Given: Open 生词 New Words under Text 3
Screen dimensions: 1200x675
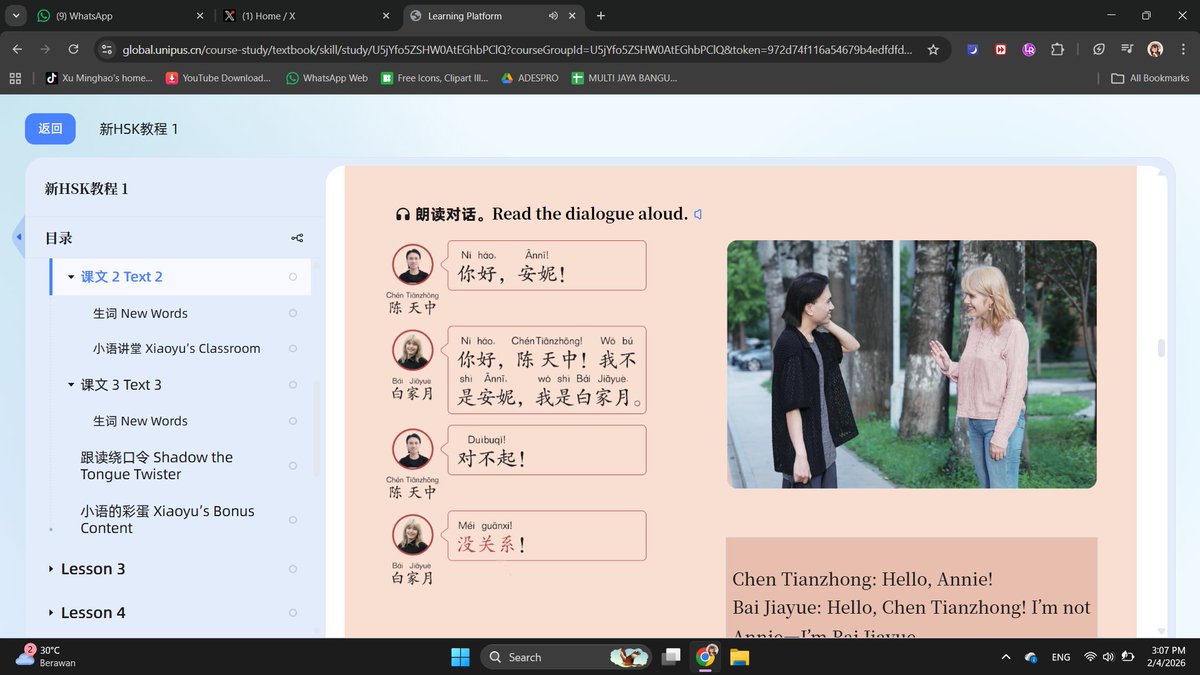Looking at the screenshot, I should (140, 421).
